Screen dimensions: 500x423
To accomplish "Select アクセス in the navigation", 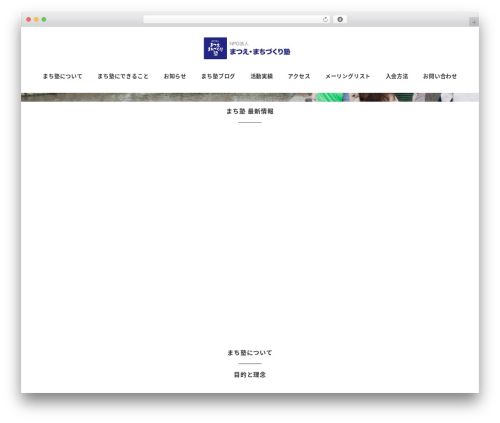I will [x=299, y=76].
